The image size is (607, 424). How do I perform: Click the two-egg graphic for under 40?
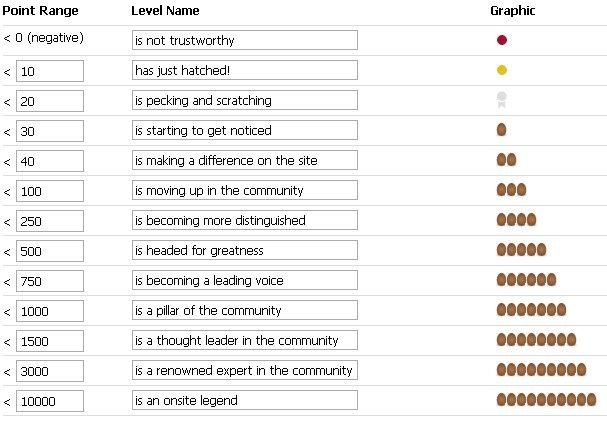[x=506, y=160]
